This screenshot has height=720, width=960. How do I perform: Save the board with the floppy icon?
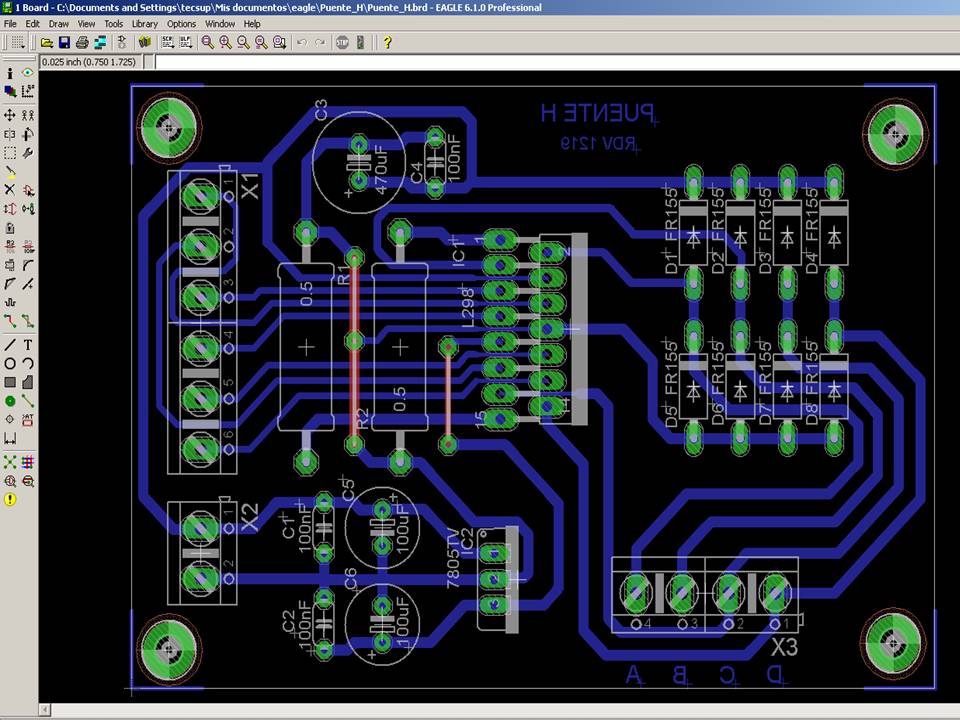tap(64, 42)
